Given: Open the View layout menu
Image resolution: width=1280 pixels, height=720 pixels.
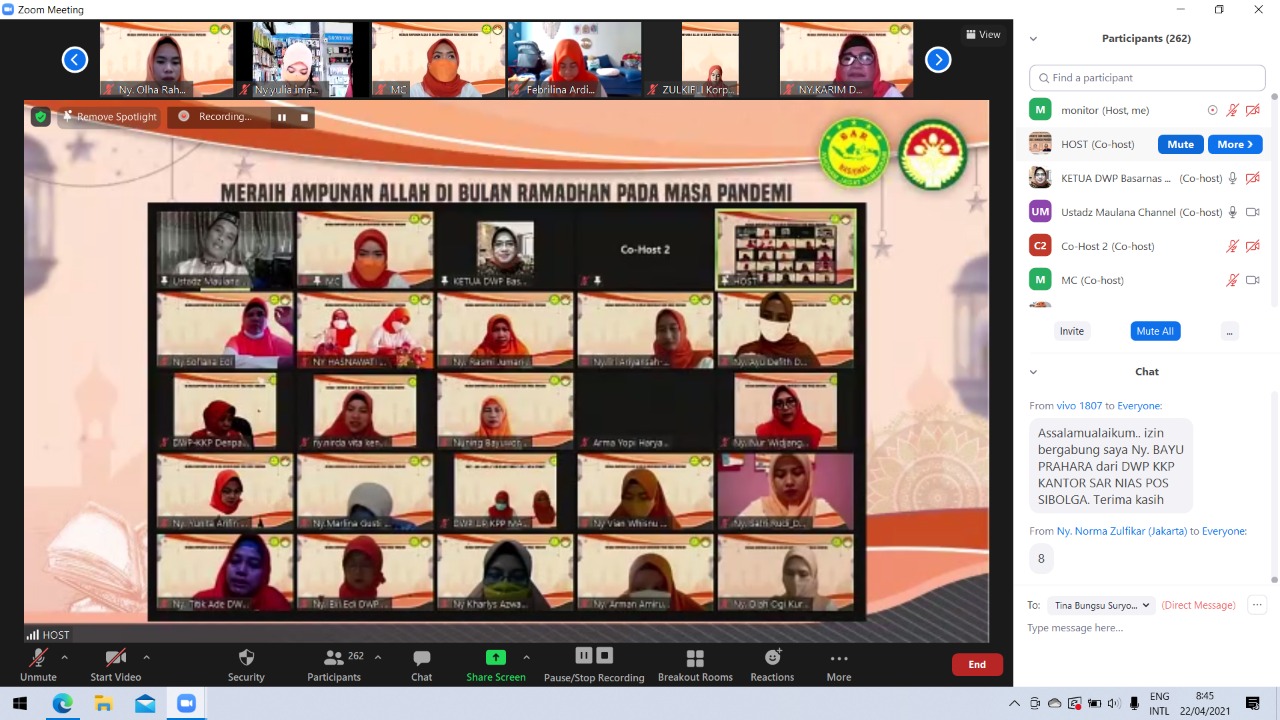Looking at the screenshot, I should (x=983, y=35).
